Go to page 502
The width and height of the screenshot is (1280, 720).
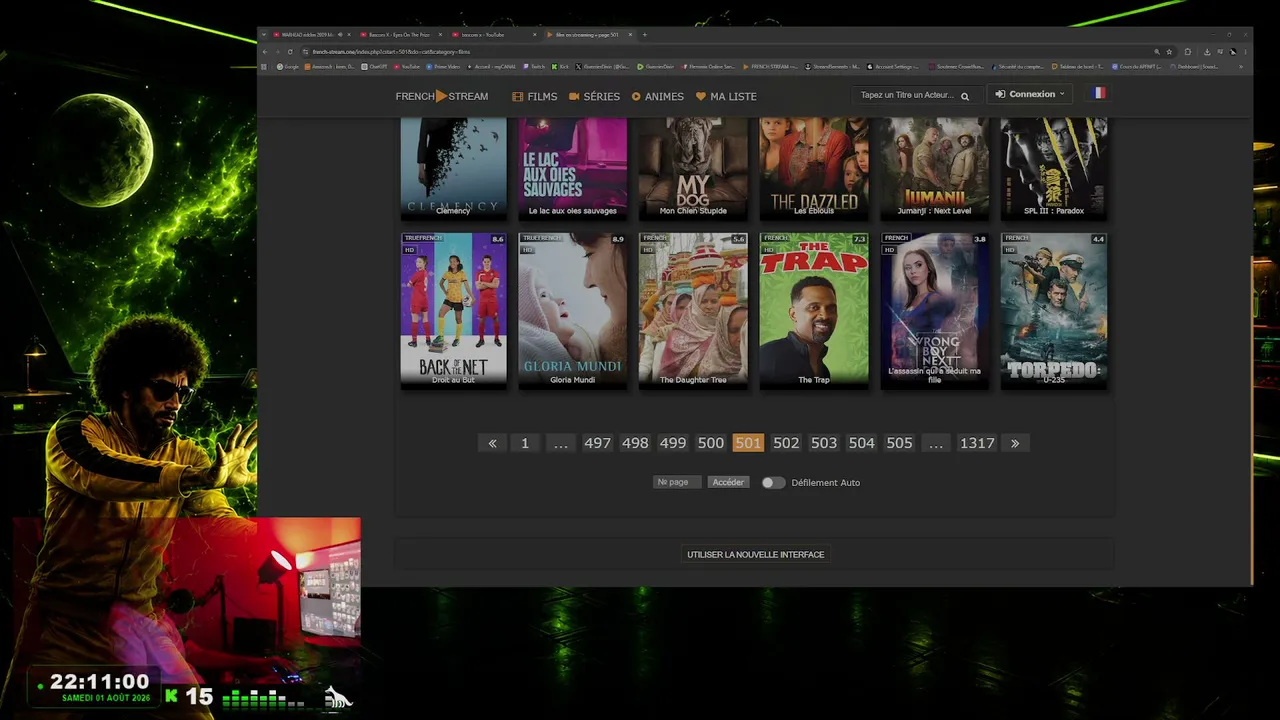[x=786, y=443]
